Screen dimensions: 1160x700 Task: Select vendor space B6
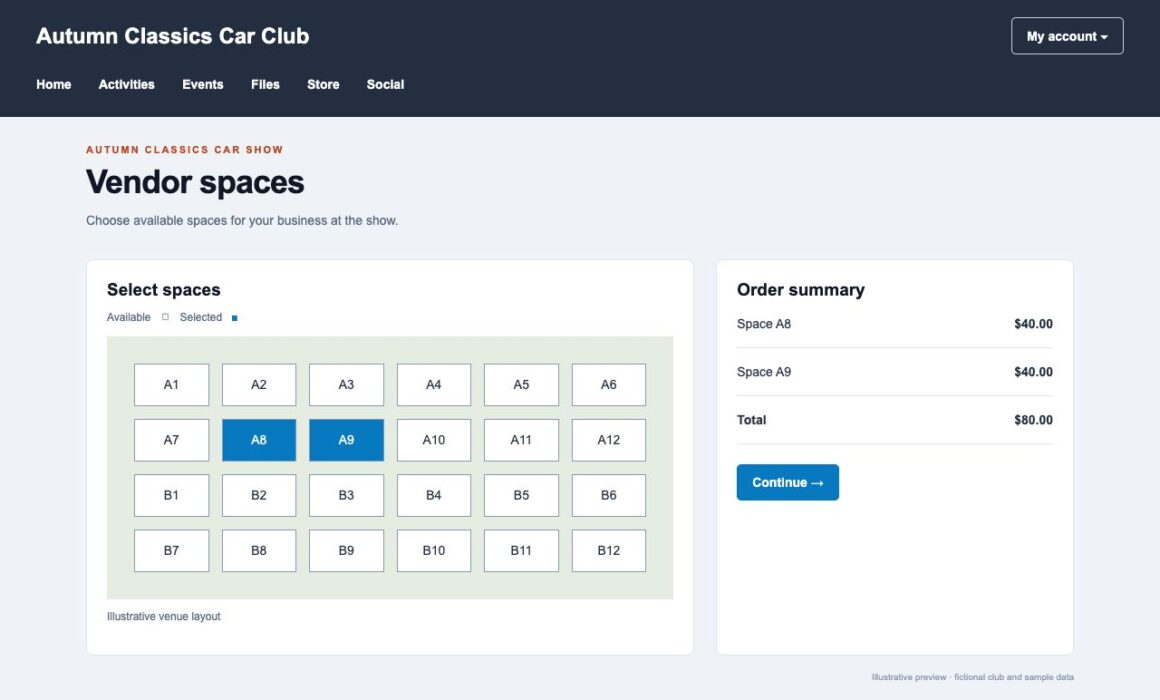click(x=609, y=496)
